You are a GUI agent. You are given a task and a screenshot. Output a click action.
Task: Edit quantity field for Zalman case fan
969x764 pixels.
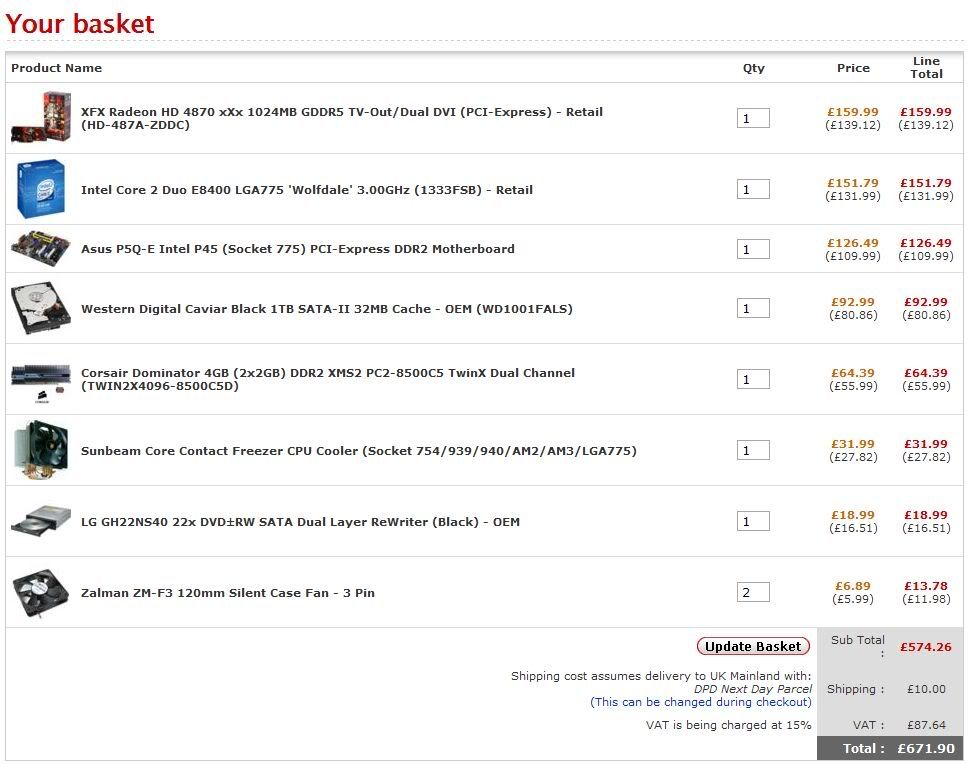click(x=753, y=593)
